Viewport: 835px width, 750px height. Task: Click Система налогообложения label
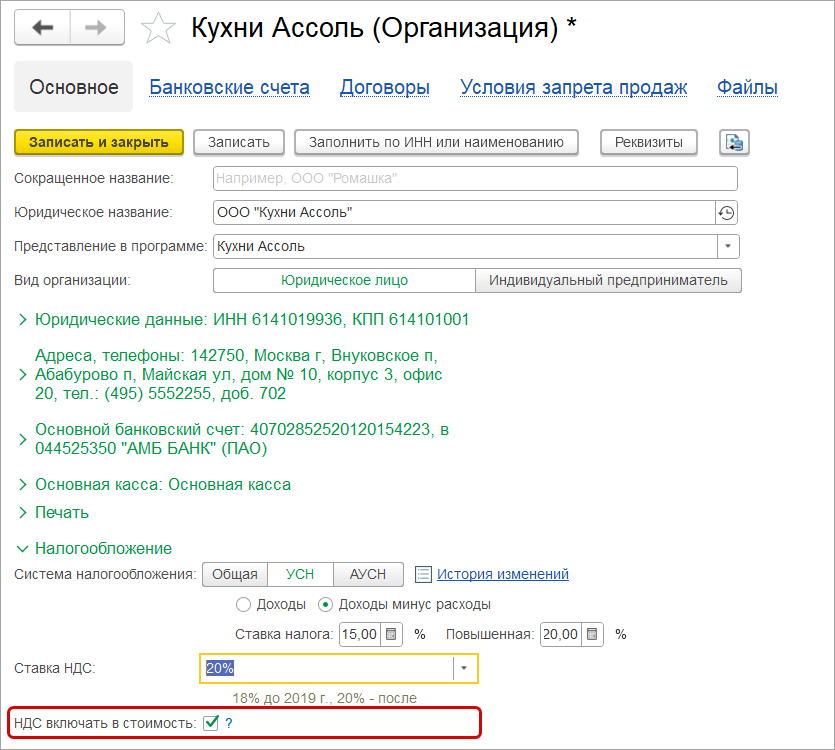(x=105, y=574)
